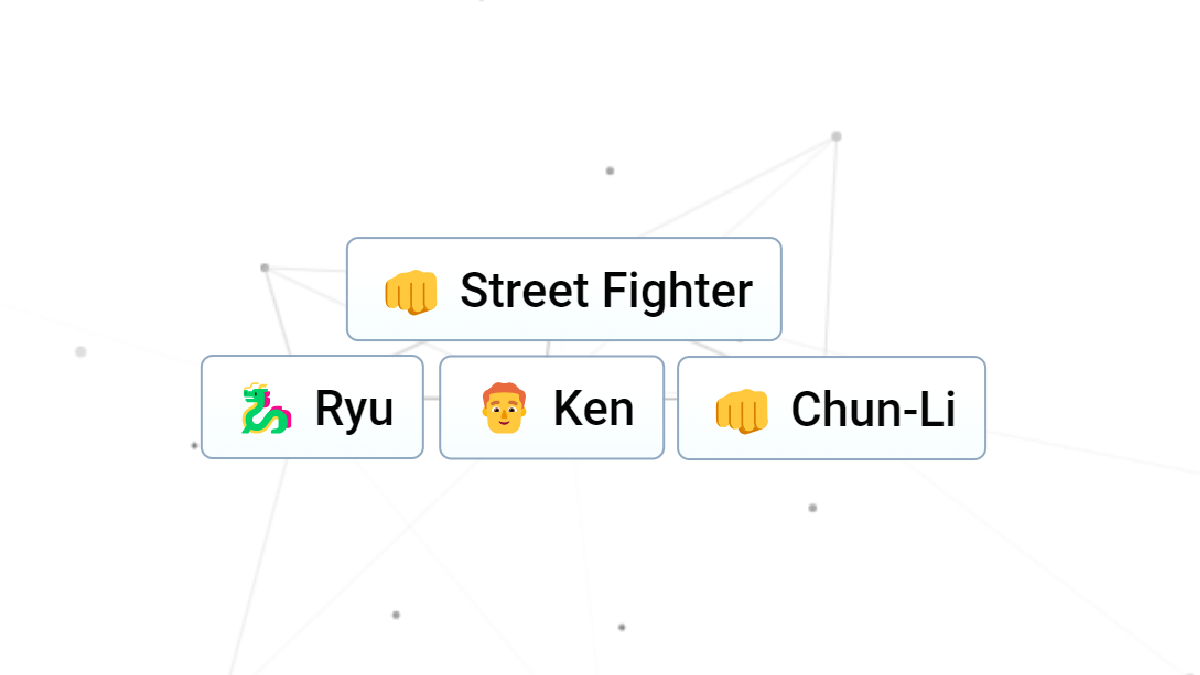
Task: Click the Ryu text label
Action: coord(355,407)
